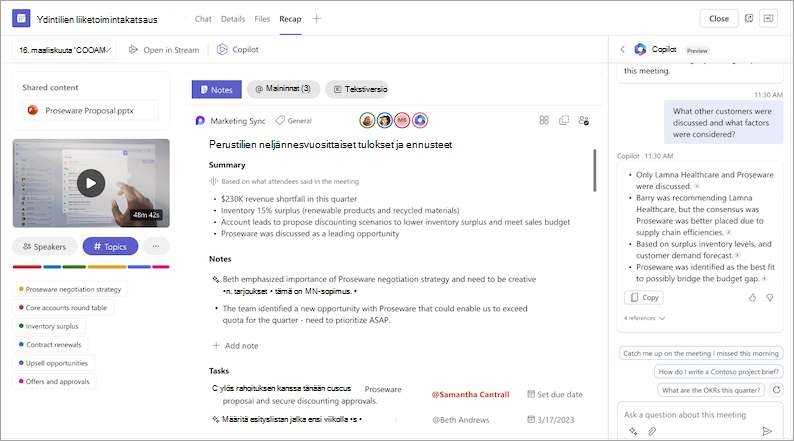Refresh the Copilot suggestions
This screenshot has width=794, height=441.
point(776,389)
